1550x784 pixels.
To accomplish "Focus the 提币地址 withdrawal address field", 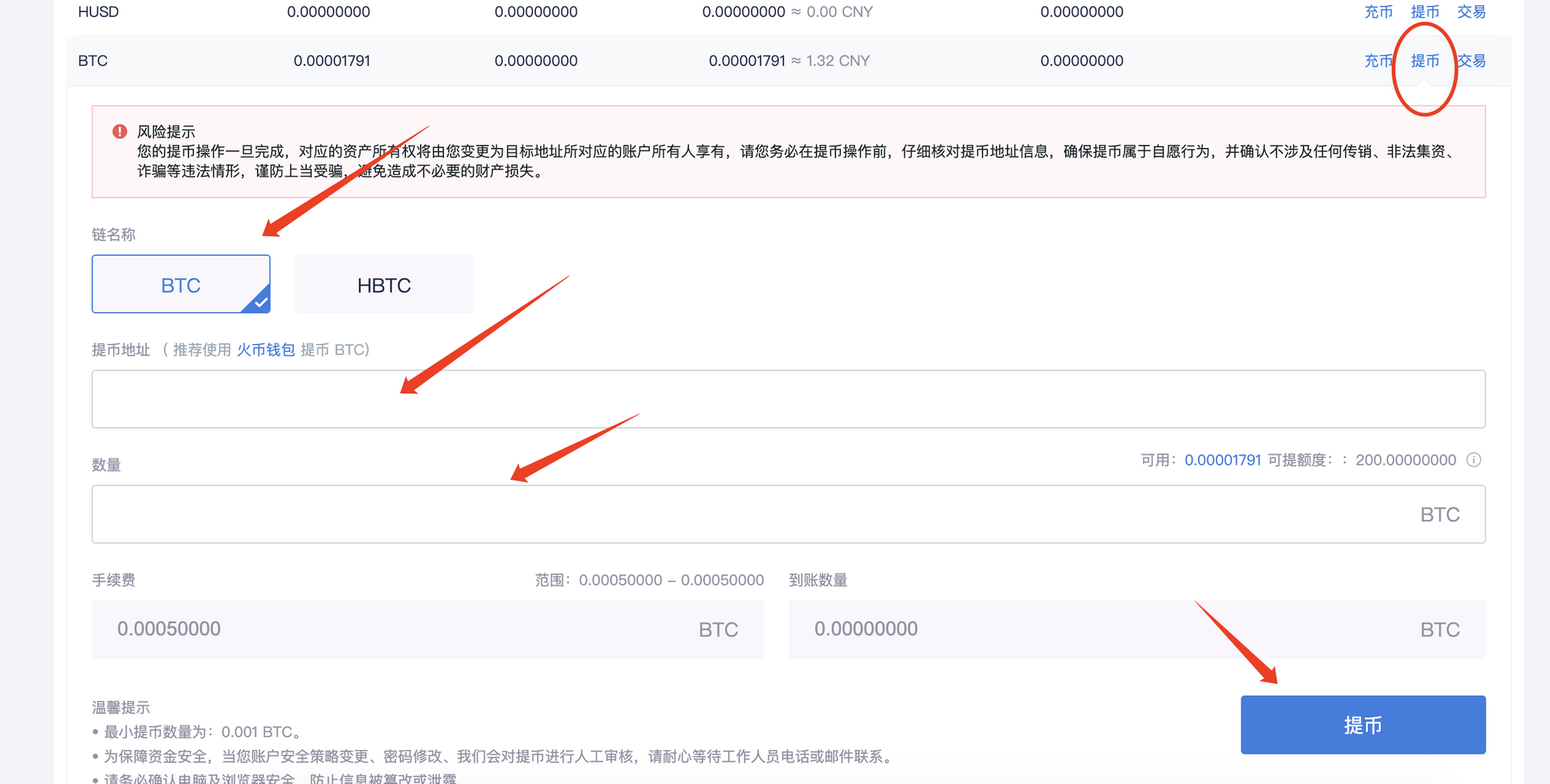I will (x=788, y=399).
